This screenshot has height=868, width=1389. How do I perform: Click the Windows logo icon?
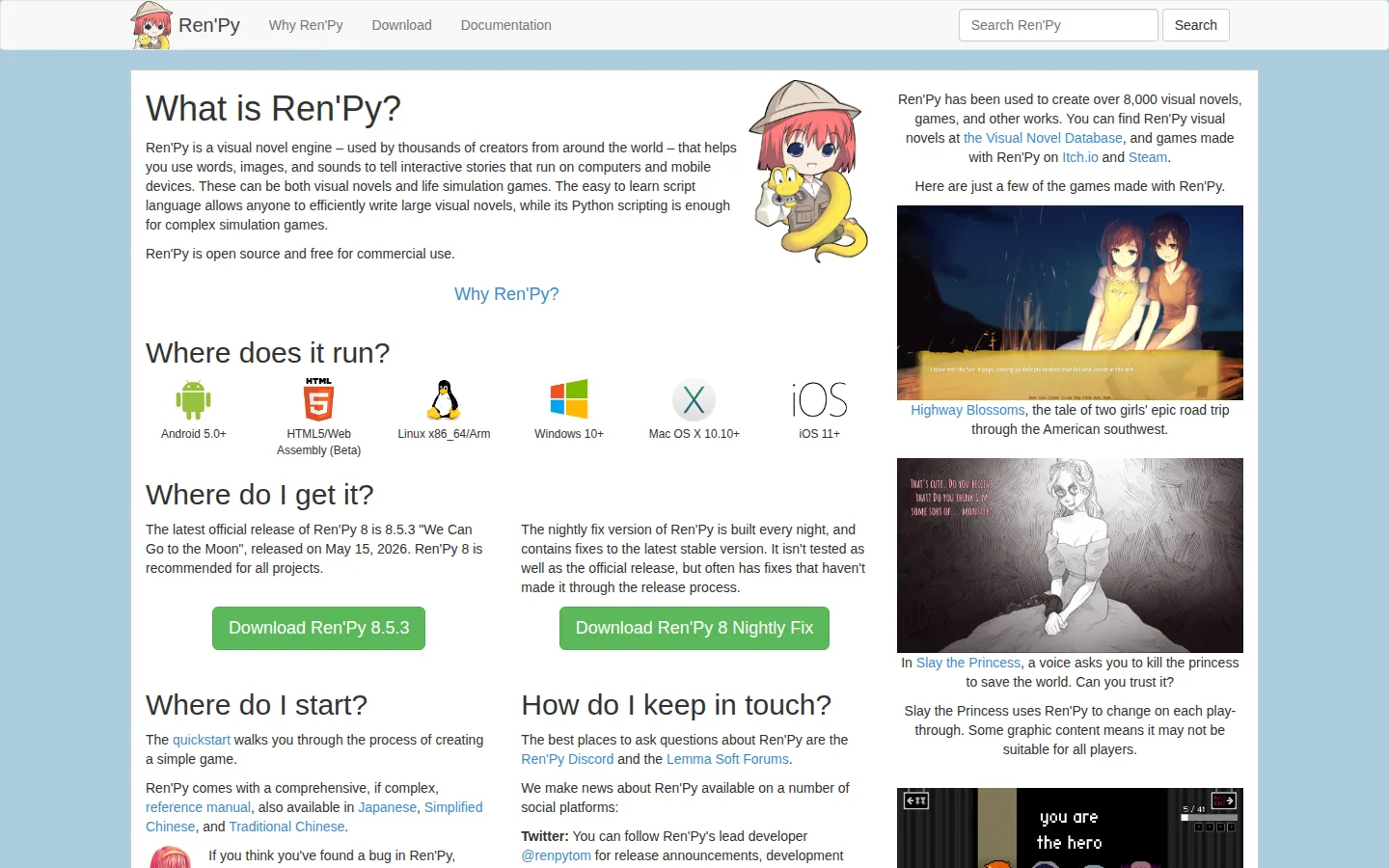[x=569, y=399]
